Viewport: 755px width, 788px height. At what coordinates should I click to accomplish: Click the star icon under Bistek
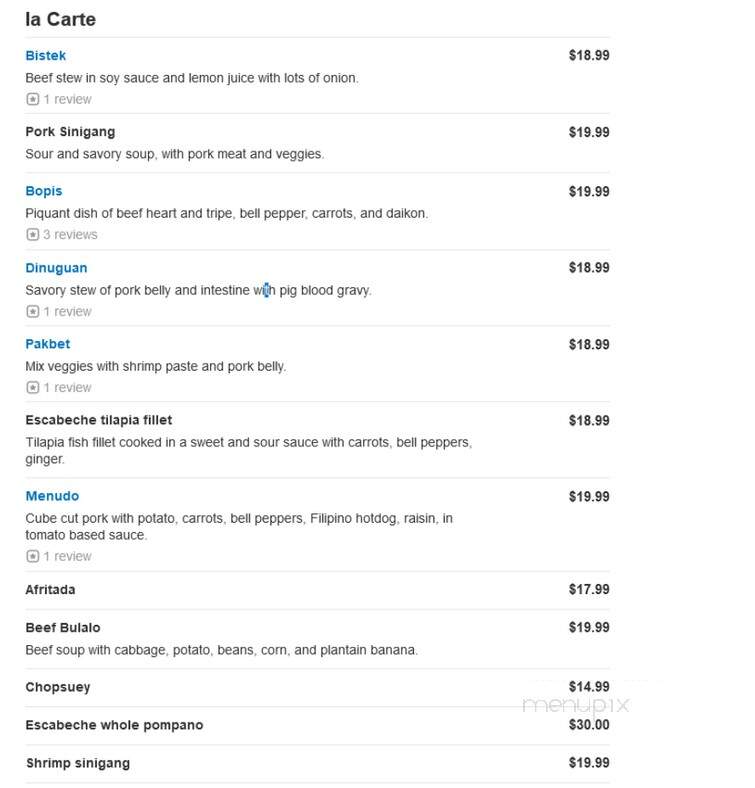(33, 99)
